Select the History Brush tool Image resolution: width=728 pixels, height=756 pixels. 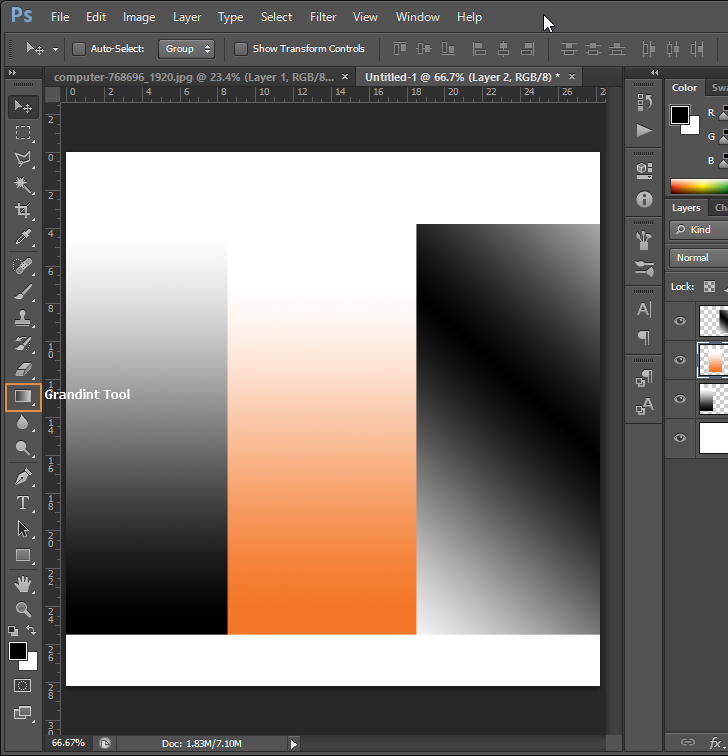23,344
